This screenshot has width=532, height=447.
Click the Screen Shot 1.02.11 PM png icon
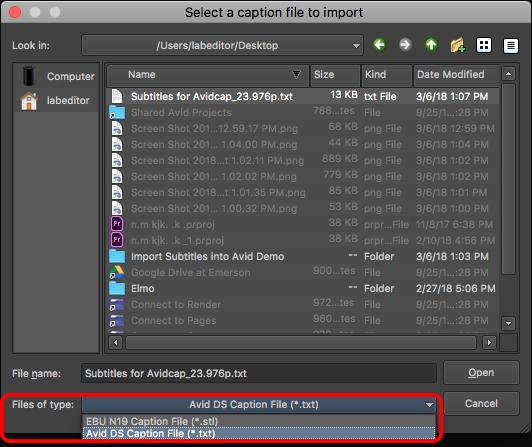click(x=117, y=160)
